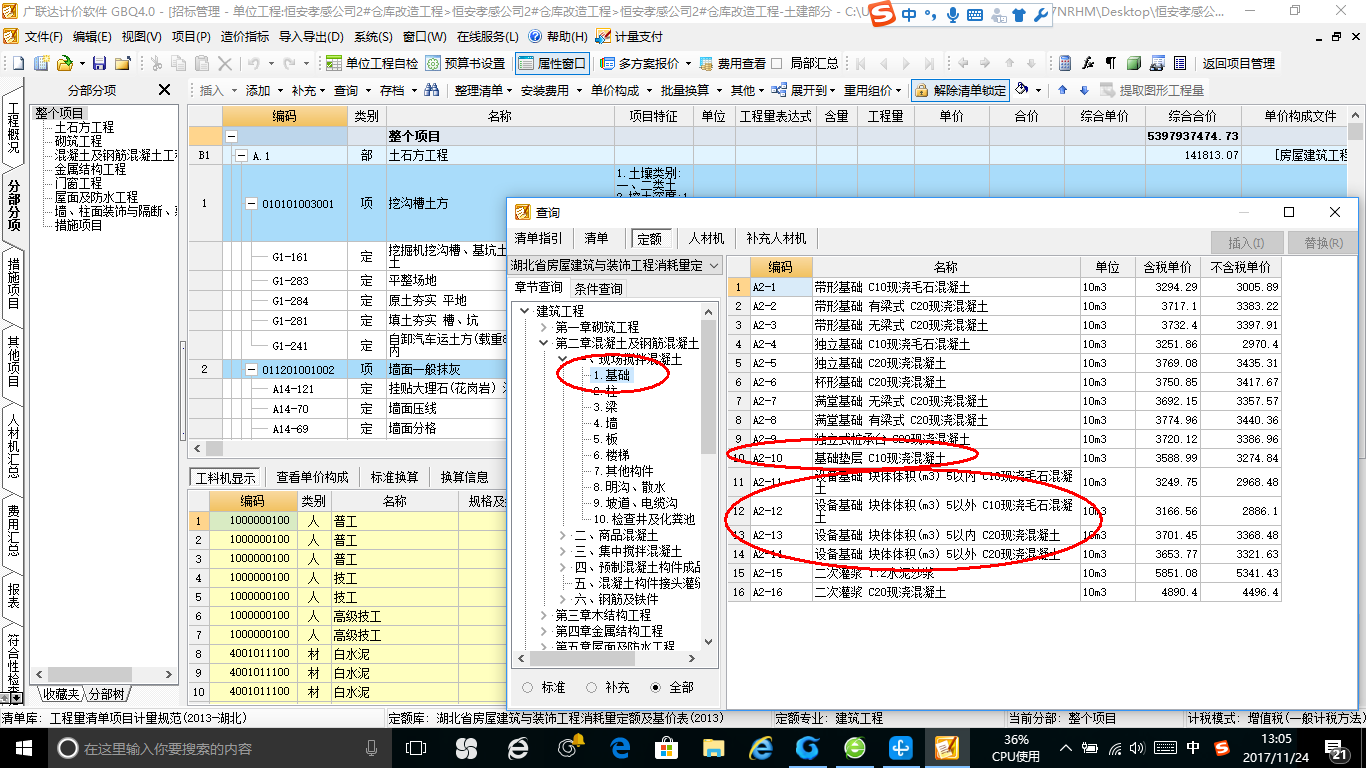This screenshot has width=1366, height=768.
Task: Collapse the 建筑工程 root tree node
Action: coord(524,311)
